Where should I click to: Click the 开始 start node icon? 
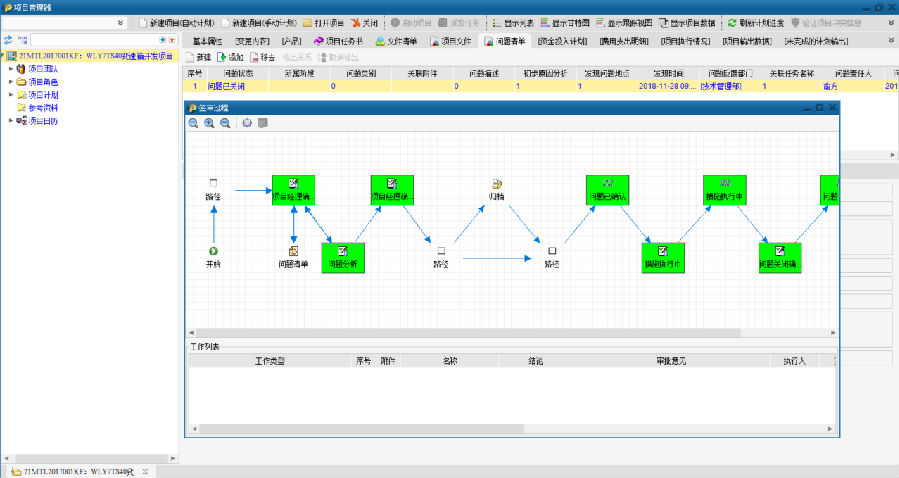213,251
